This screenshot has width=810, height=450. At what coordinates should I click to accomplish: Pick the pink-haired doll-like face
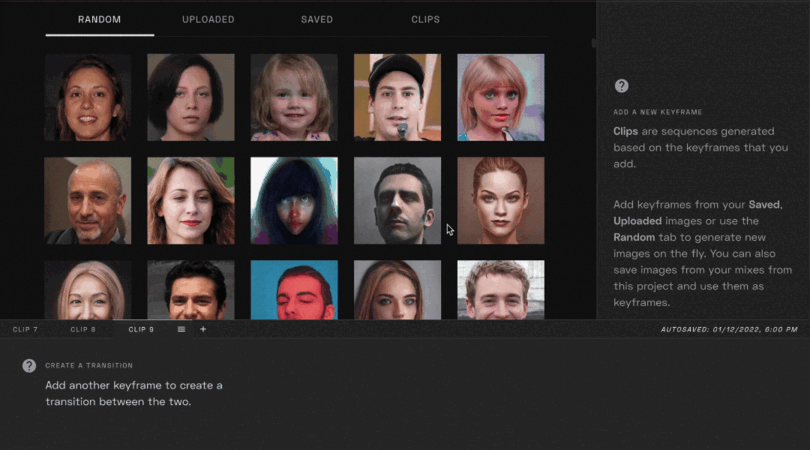(500, 97)
